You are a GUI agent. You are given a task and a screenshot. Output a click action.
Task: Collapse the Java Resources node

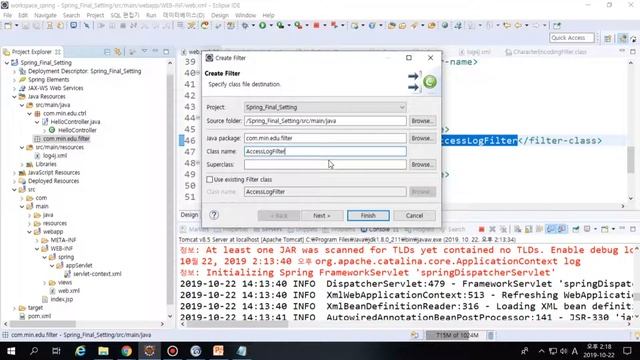pyautogui.click(x=15, y=97)
